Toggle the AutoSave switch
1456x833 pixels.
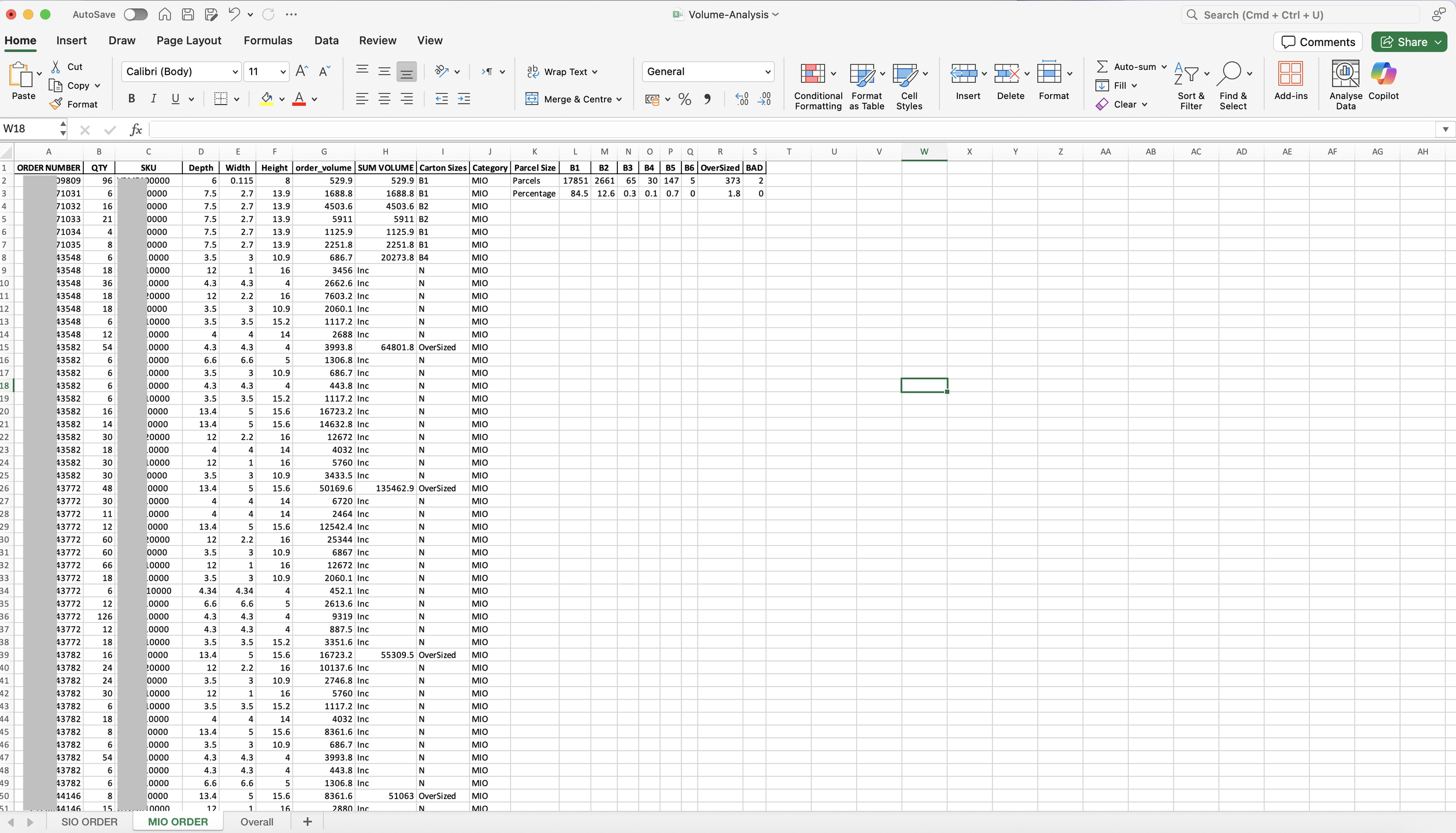click(x=136, y=15)
